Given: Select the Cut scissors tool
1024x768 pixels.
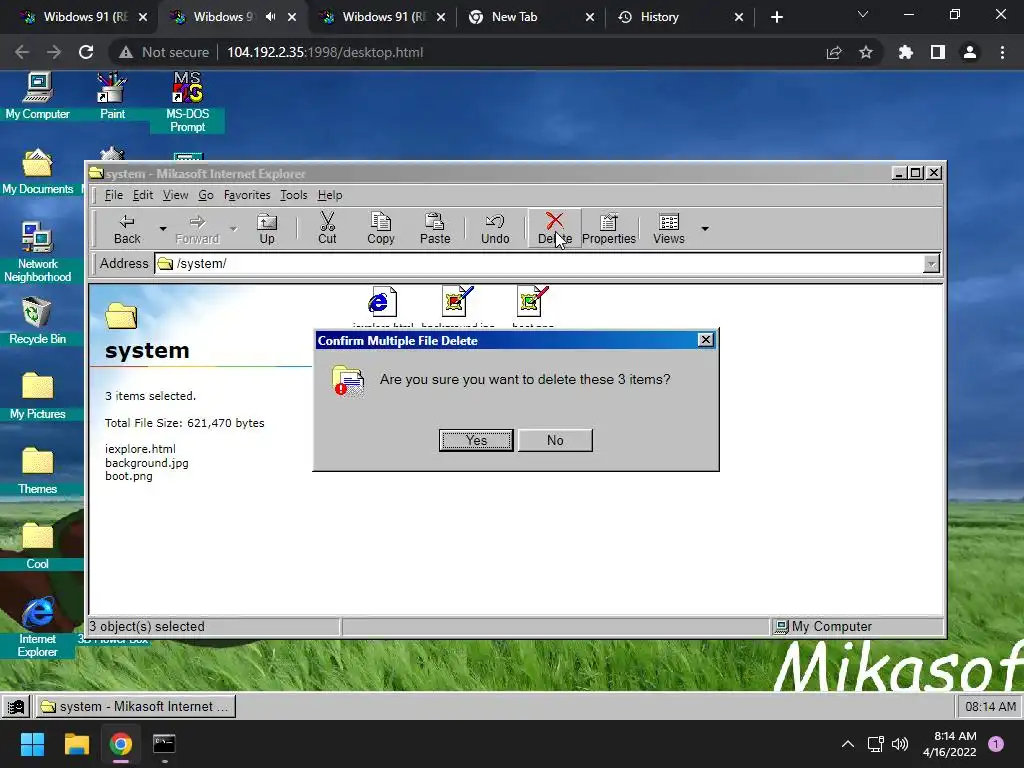Looking at the screenshot, I should 327,229.
